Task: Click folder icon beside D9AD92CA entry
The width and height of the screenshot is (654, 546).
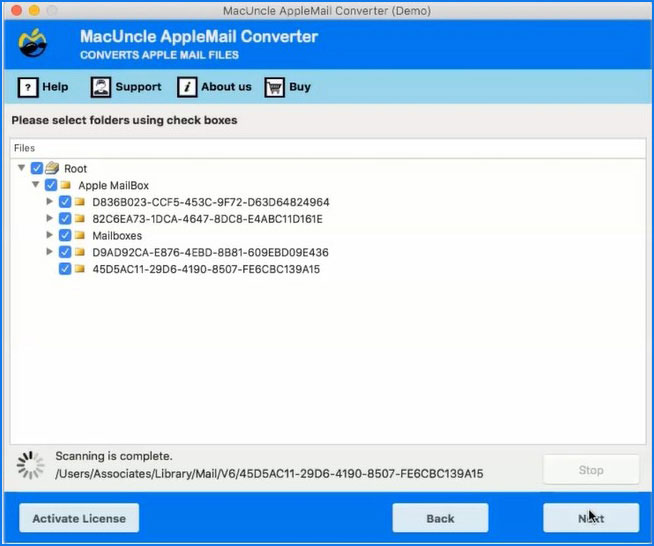Action: 80,252
